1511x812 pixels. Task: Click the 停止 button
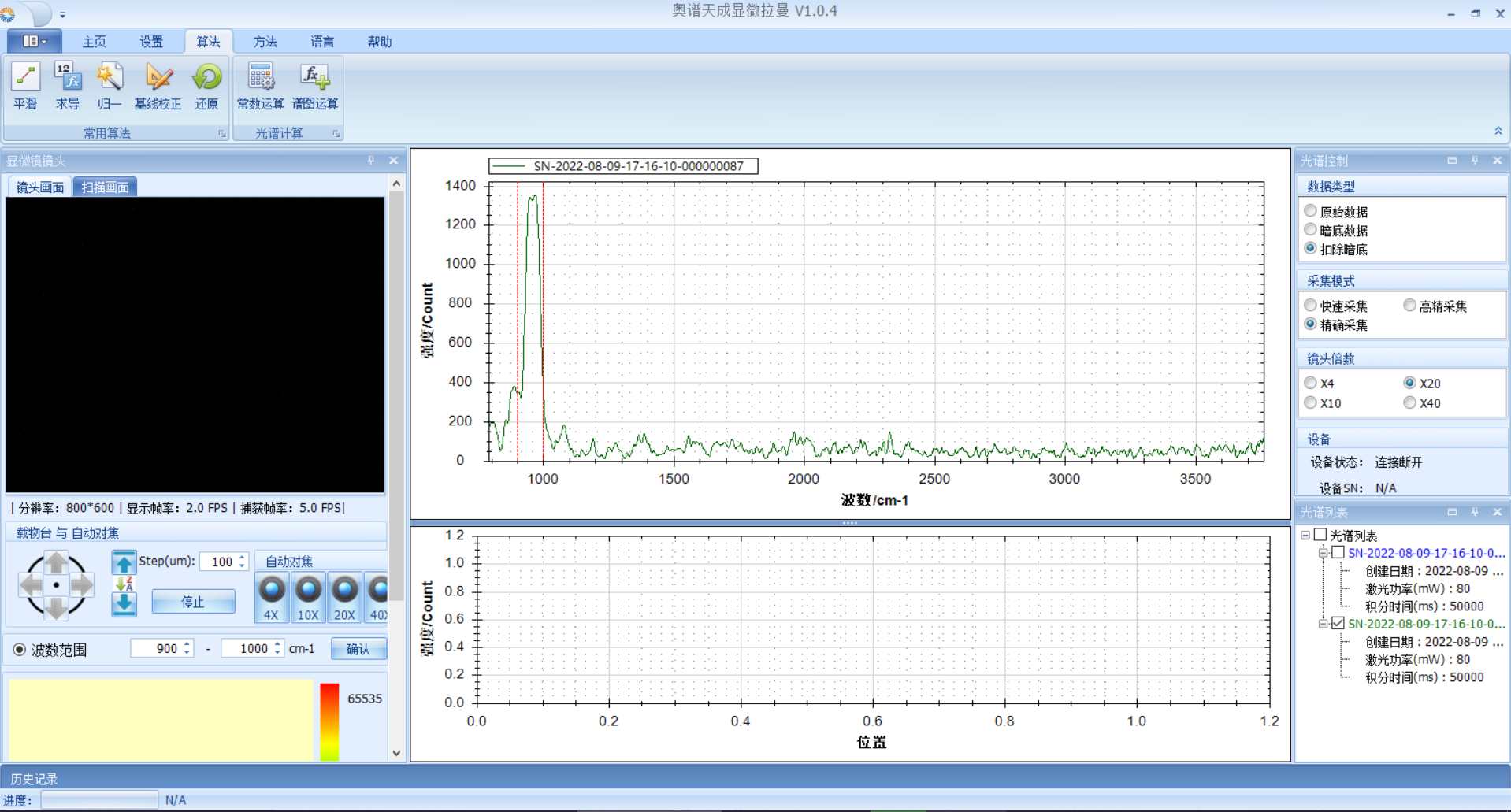click(x=193, y=602)
